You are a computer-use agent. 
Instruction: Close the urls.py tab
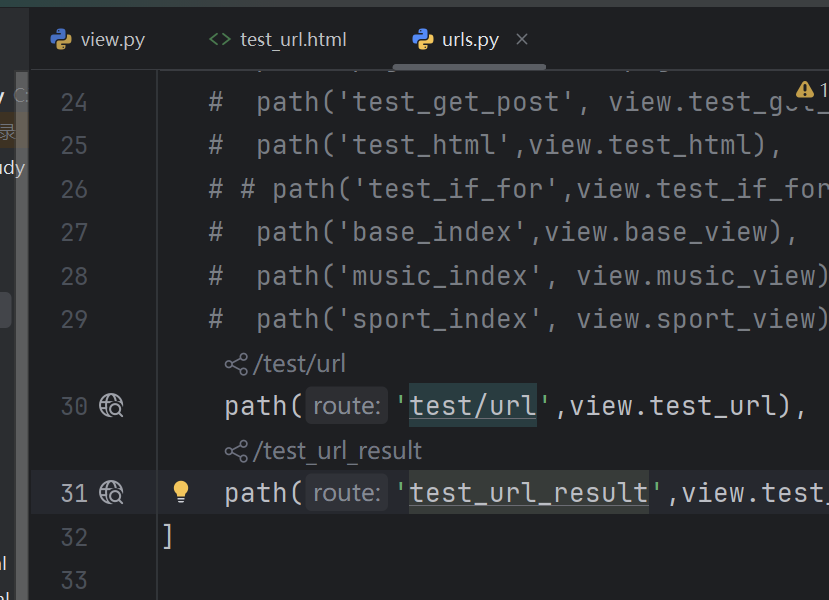[x=521, y=40]
